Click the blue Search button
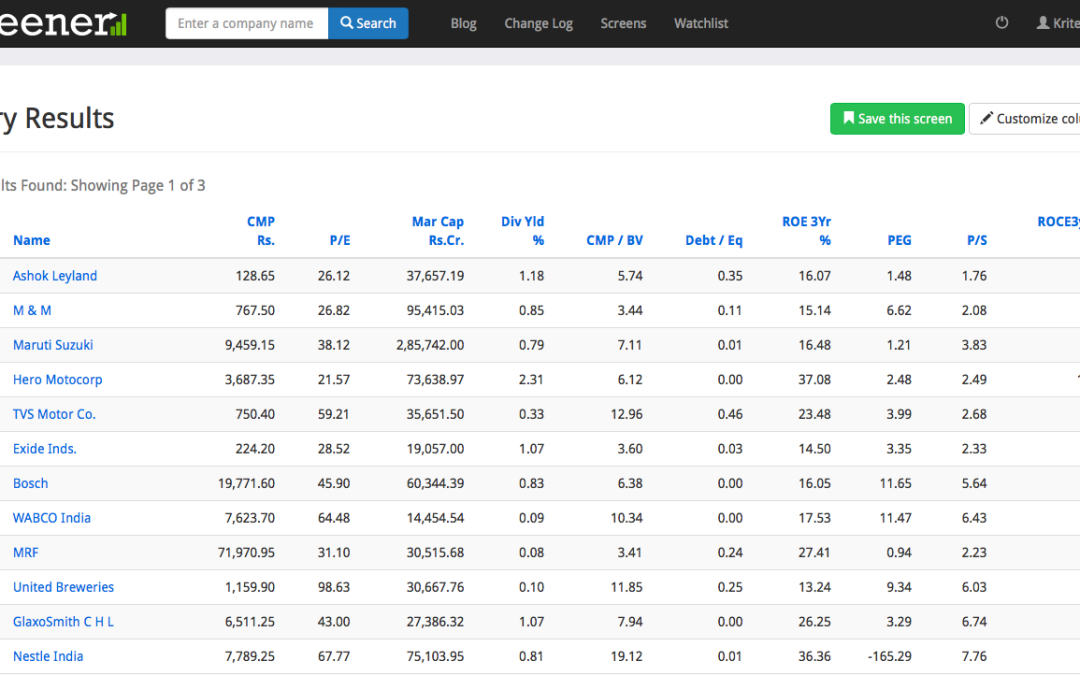1080x675 pixels. pos(368,23)
